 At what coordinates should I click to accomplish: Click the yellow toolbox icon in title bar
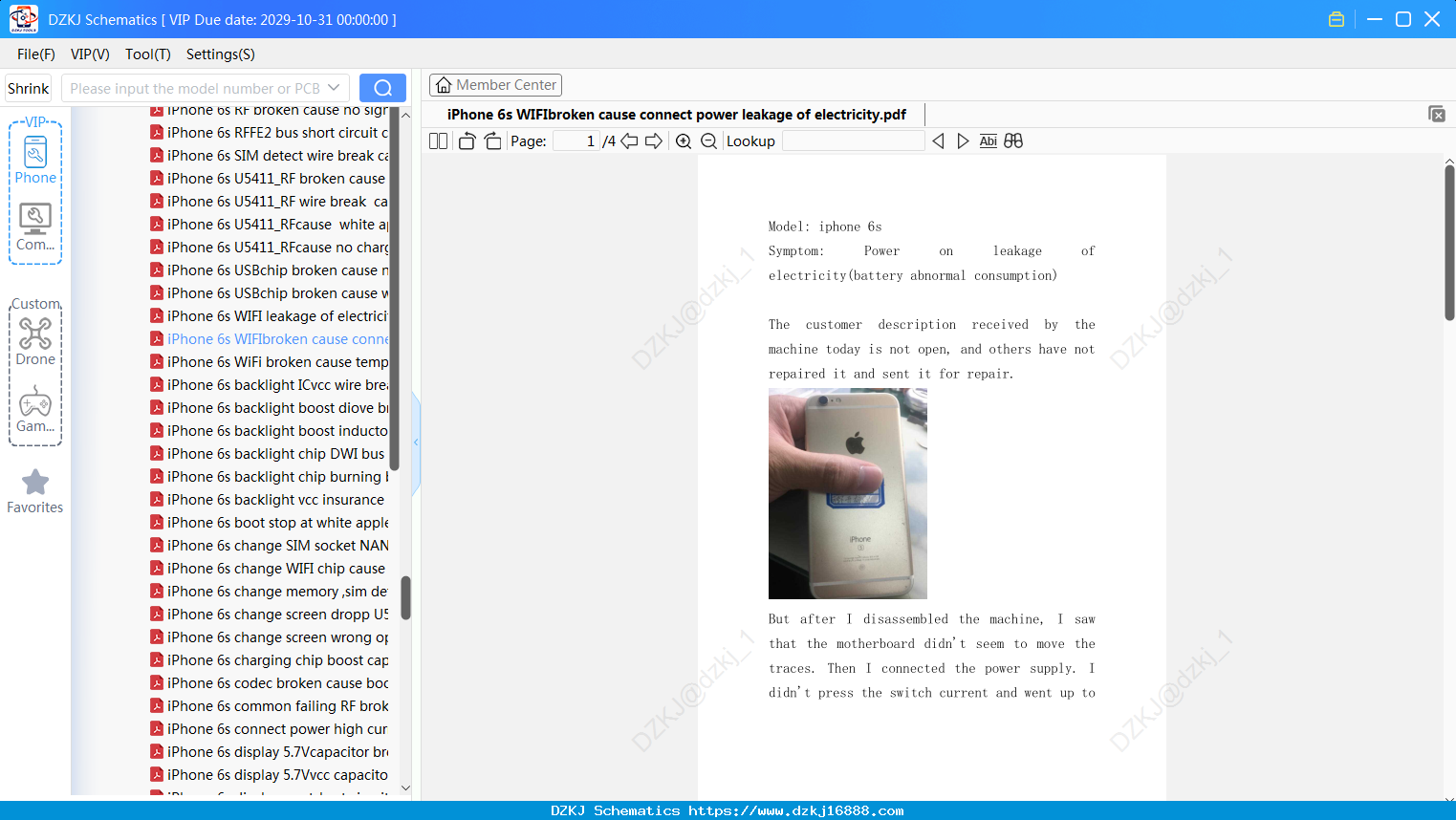click(1336, 19)
